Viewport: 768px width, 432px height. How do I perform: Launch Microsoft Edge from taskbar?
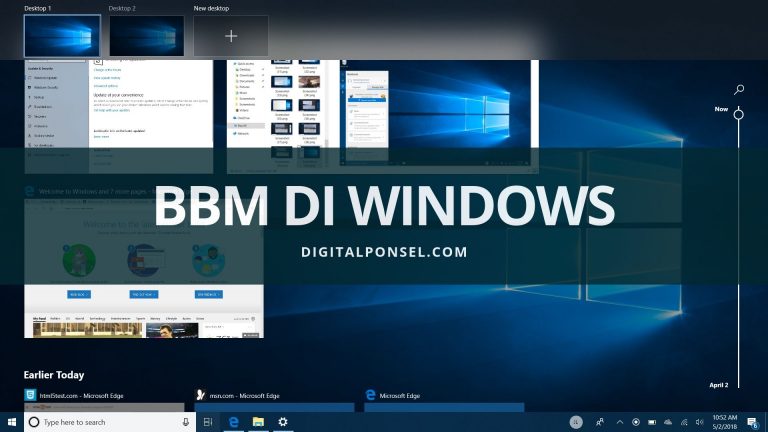pyautogui.click(x=233, y=423)
